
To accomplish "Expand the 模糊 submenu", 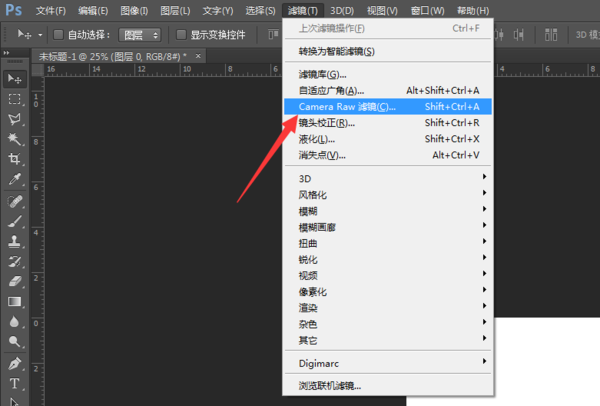I will click(x=388, y=211).
